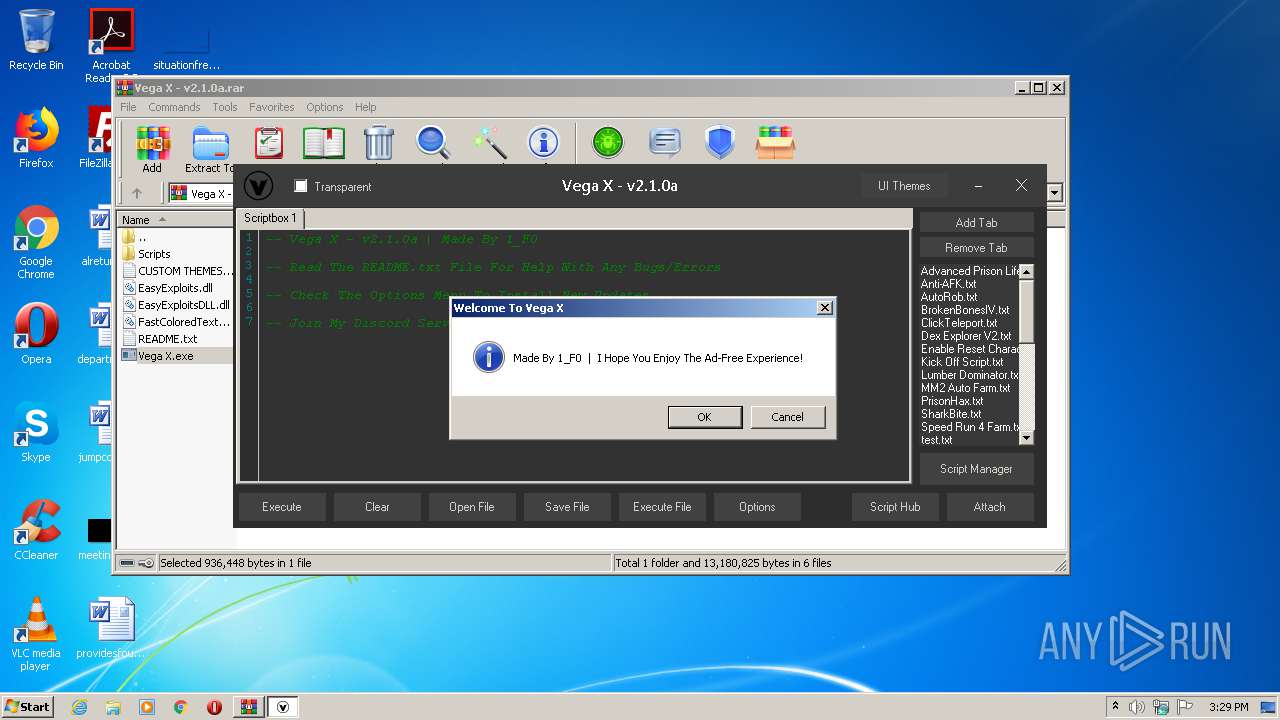Click the Script Hub button
Screen dimensions: 1280x720
pos(895,507)
